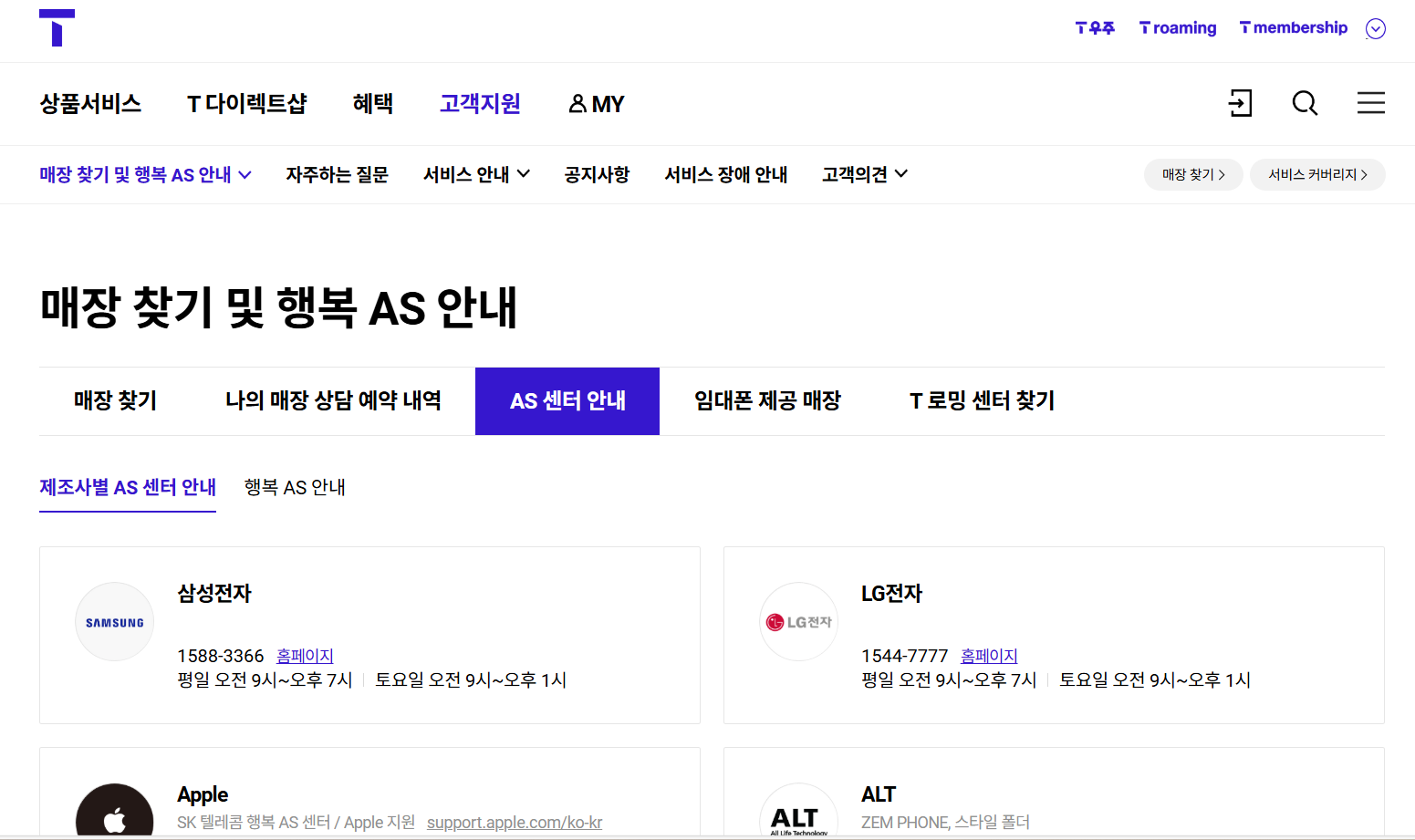Select the Samsung logo icon
The height and width of the screenshot is (840, 1415).
[114, 621]
